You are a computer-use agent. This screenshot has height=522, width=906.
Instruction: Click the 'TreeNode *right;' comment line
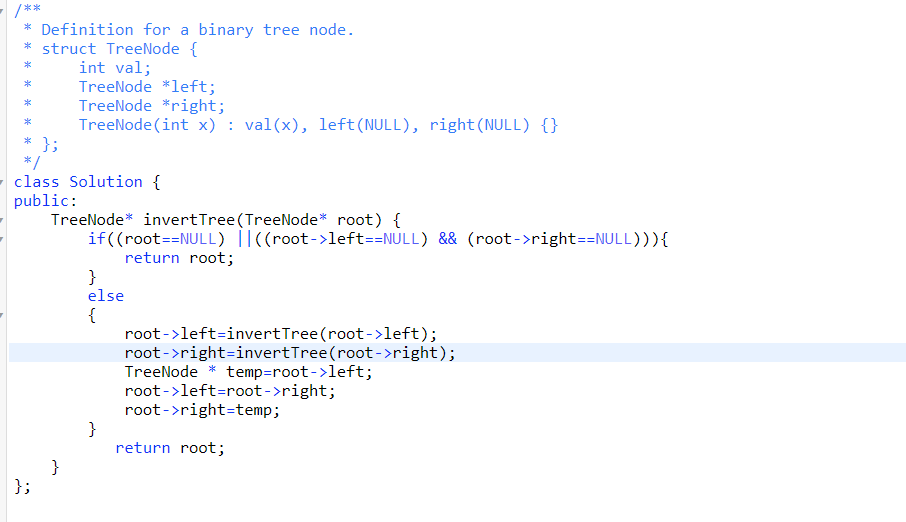click(x=124, y=106)
